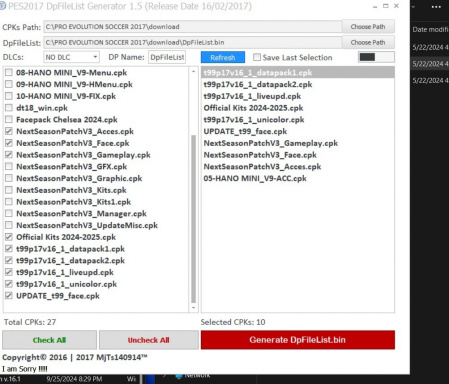This screenshot has height=384, width=449.
Task: Close the DpFileList Generator window
Action: pos(396,6)
